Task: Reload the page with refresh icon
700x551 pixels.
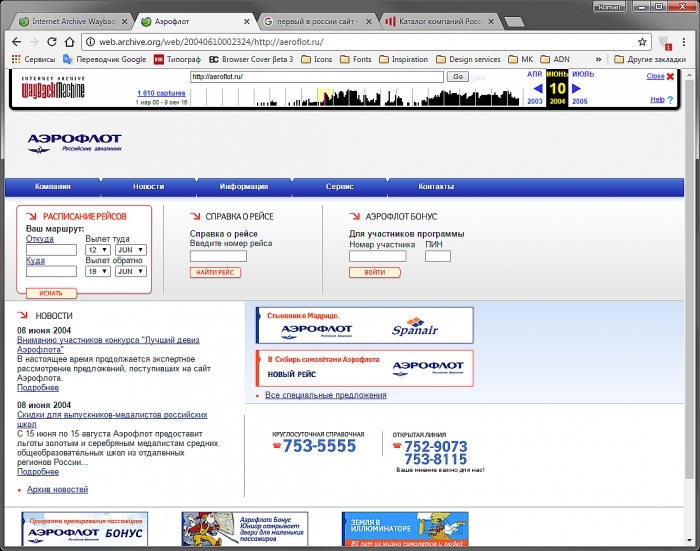Action: (x=52, y=42)
